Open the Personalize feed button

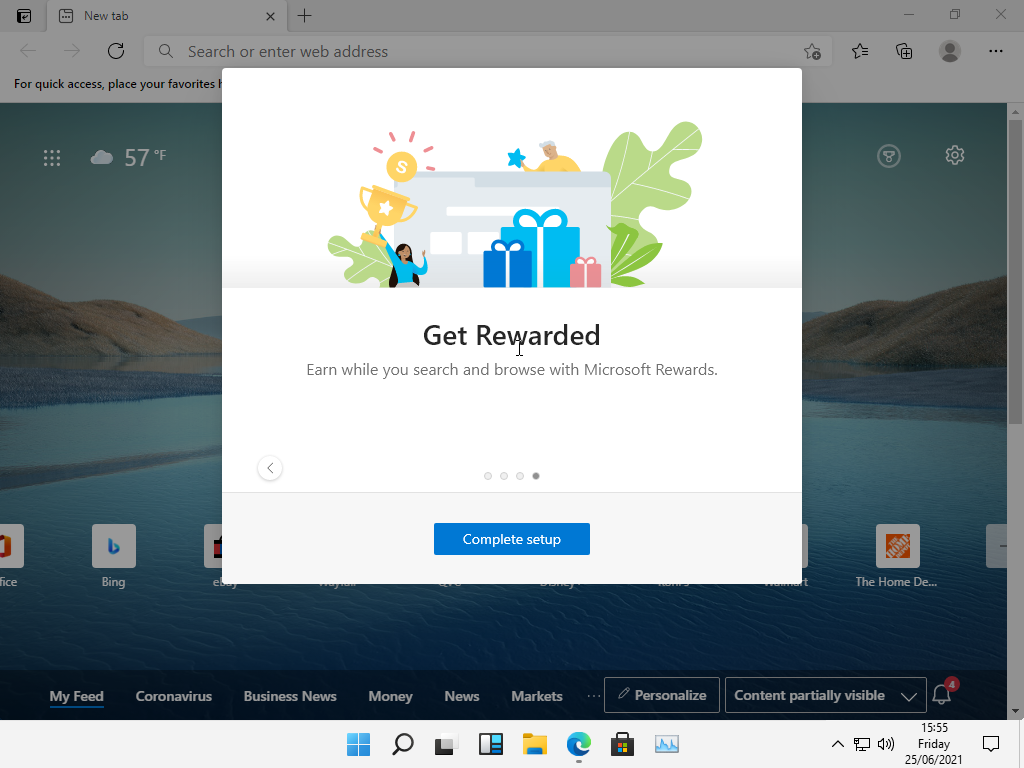[x=661, y=696]
